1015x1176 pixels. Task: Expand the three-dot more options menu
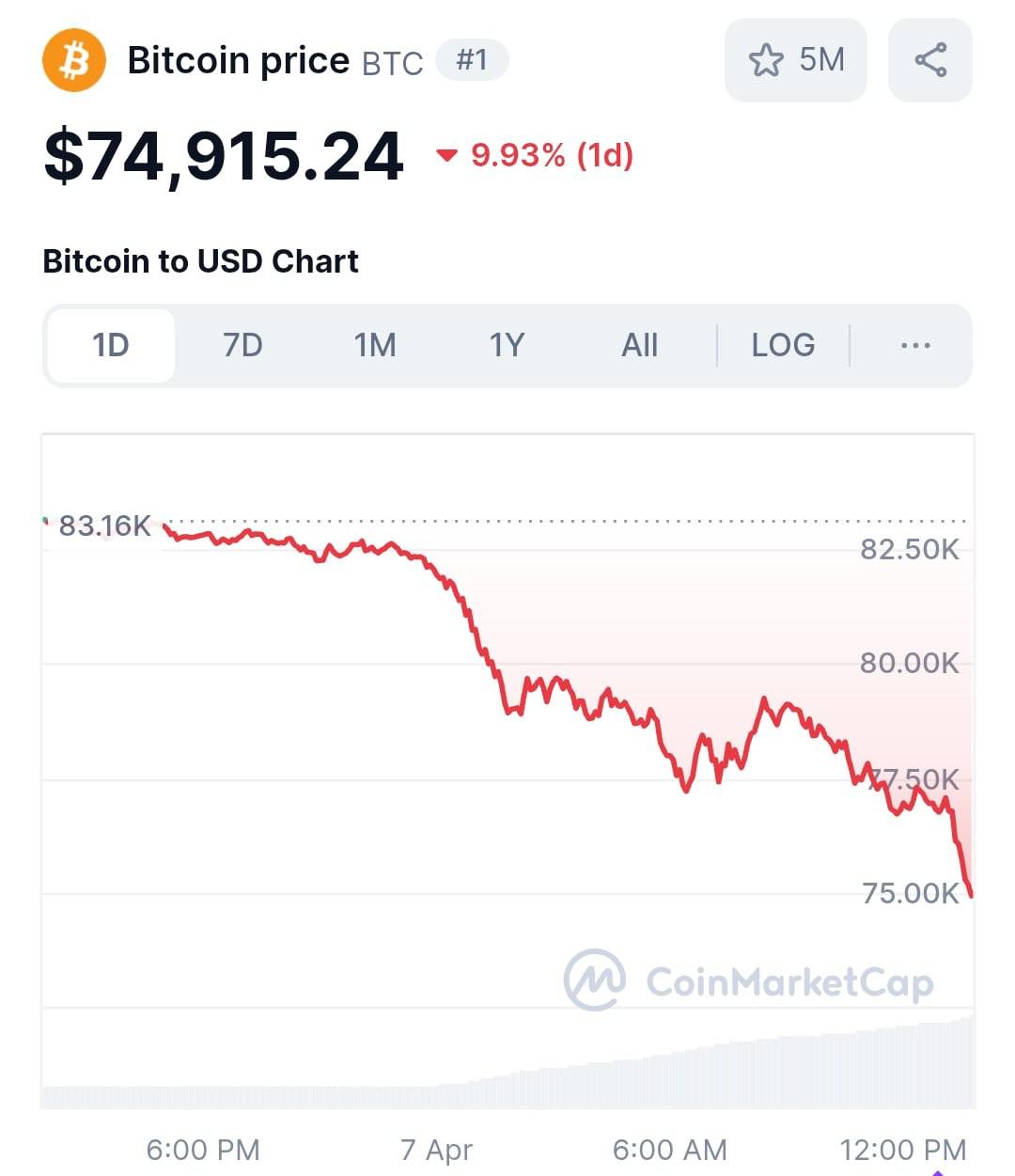point(914,345)
